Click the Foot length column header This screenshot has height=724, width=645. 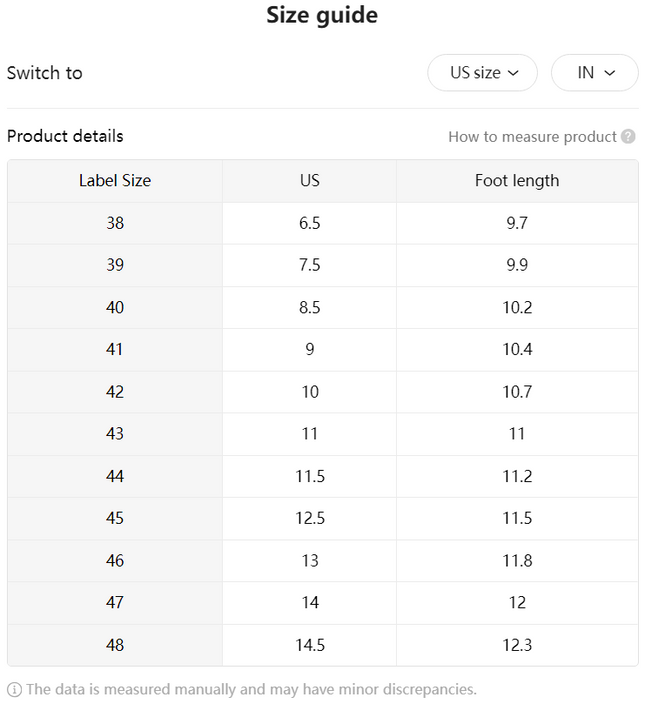(517, 181)
